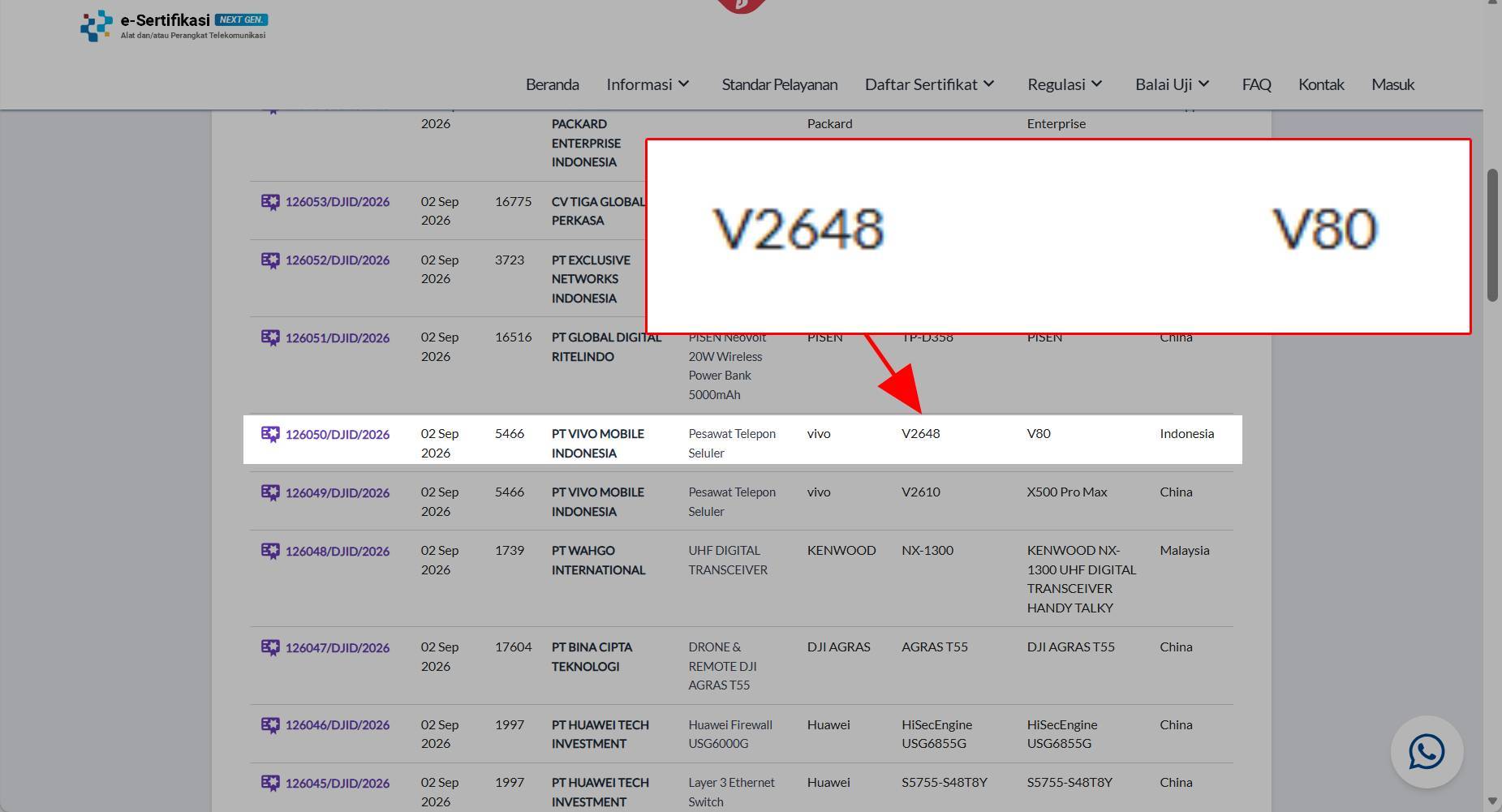This screenshot has height=812, width=1502.
Task: Click PT HUAWEI TECH INVESTMENT in row 126046
Action: [x=600, y=734]
